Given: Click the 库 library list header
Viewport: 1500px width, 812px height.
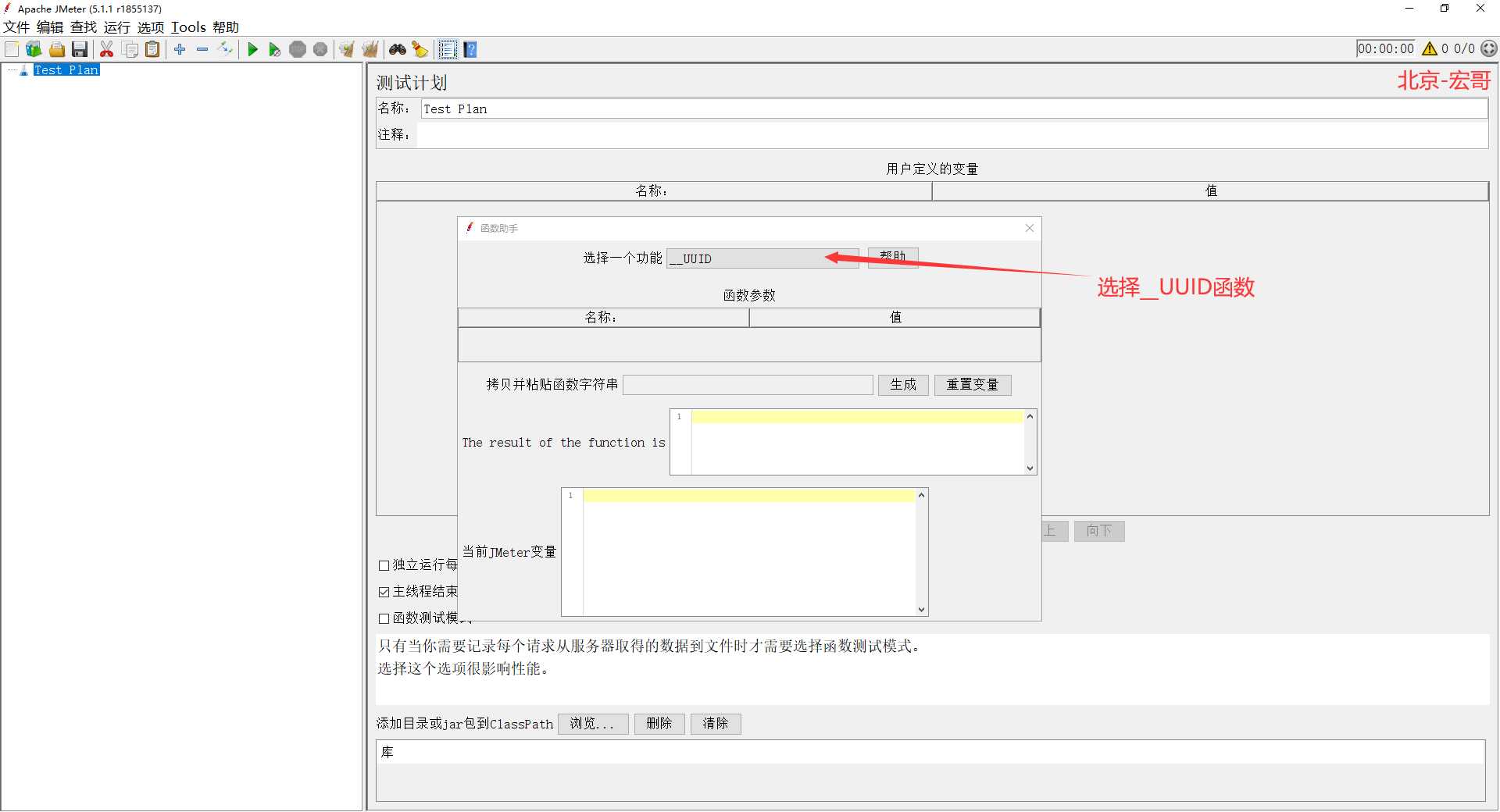Looking at the screenshot, I should [x=930, y=753].
